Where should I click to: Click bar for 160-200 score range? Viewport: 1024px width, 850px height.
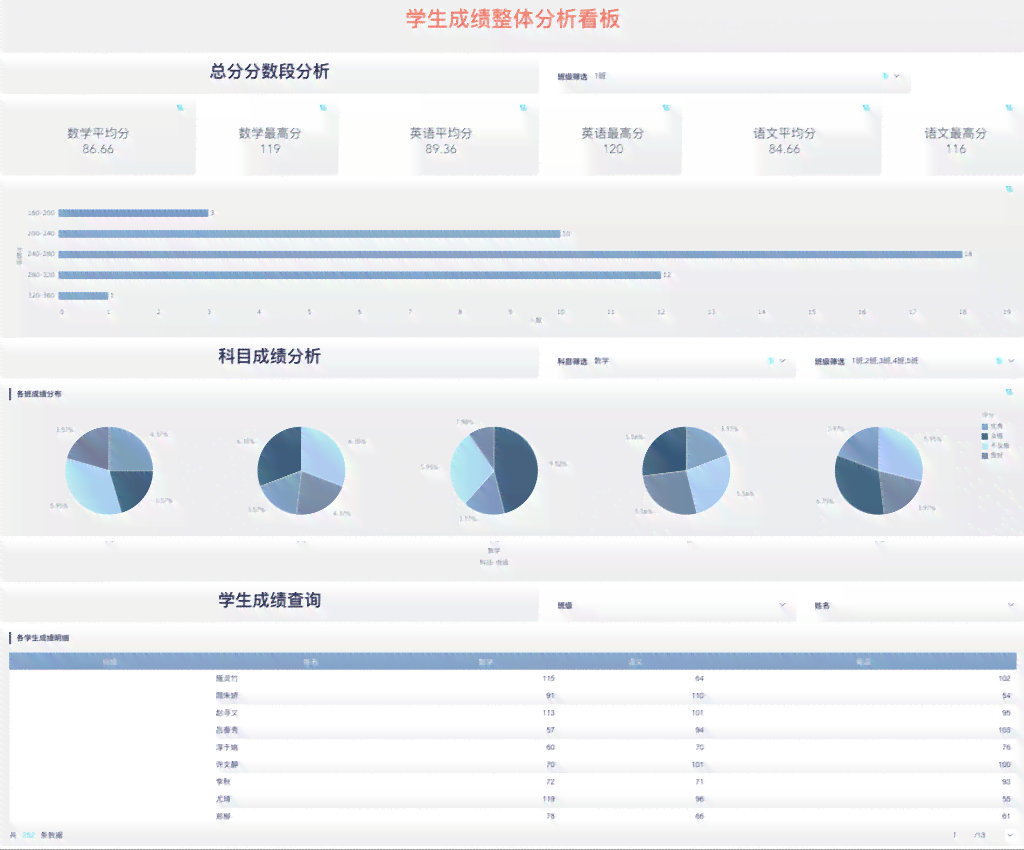point(133,213)
